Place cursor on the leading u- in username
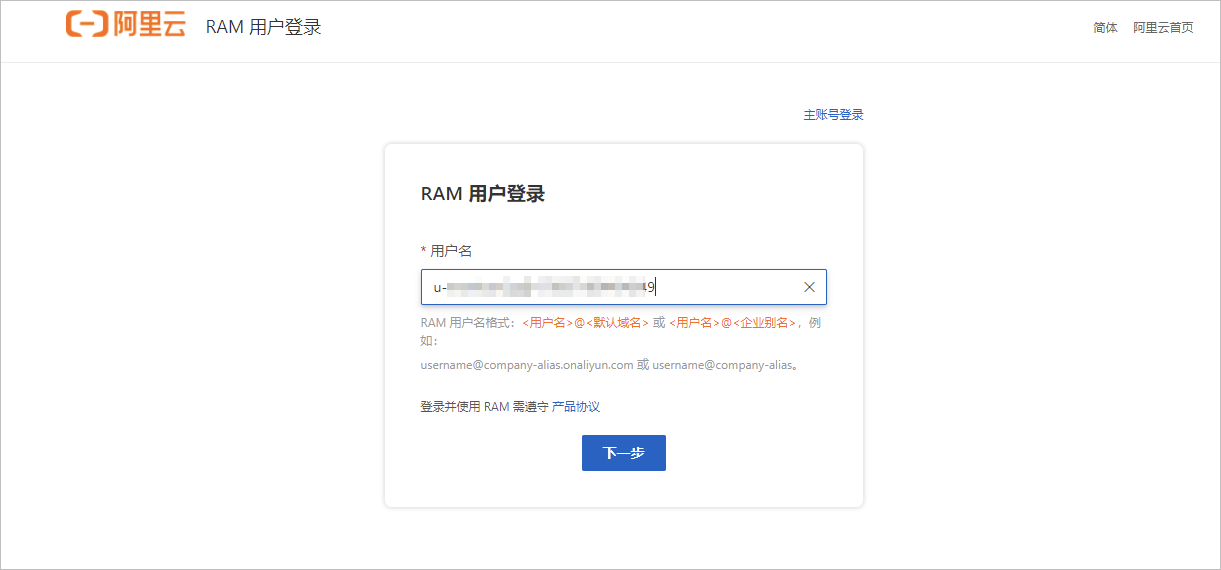1221x570 pixels. pyautogui.click(x=438, y=288)
